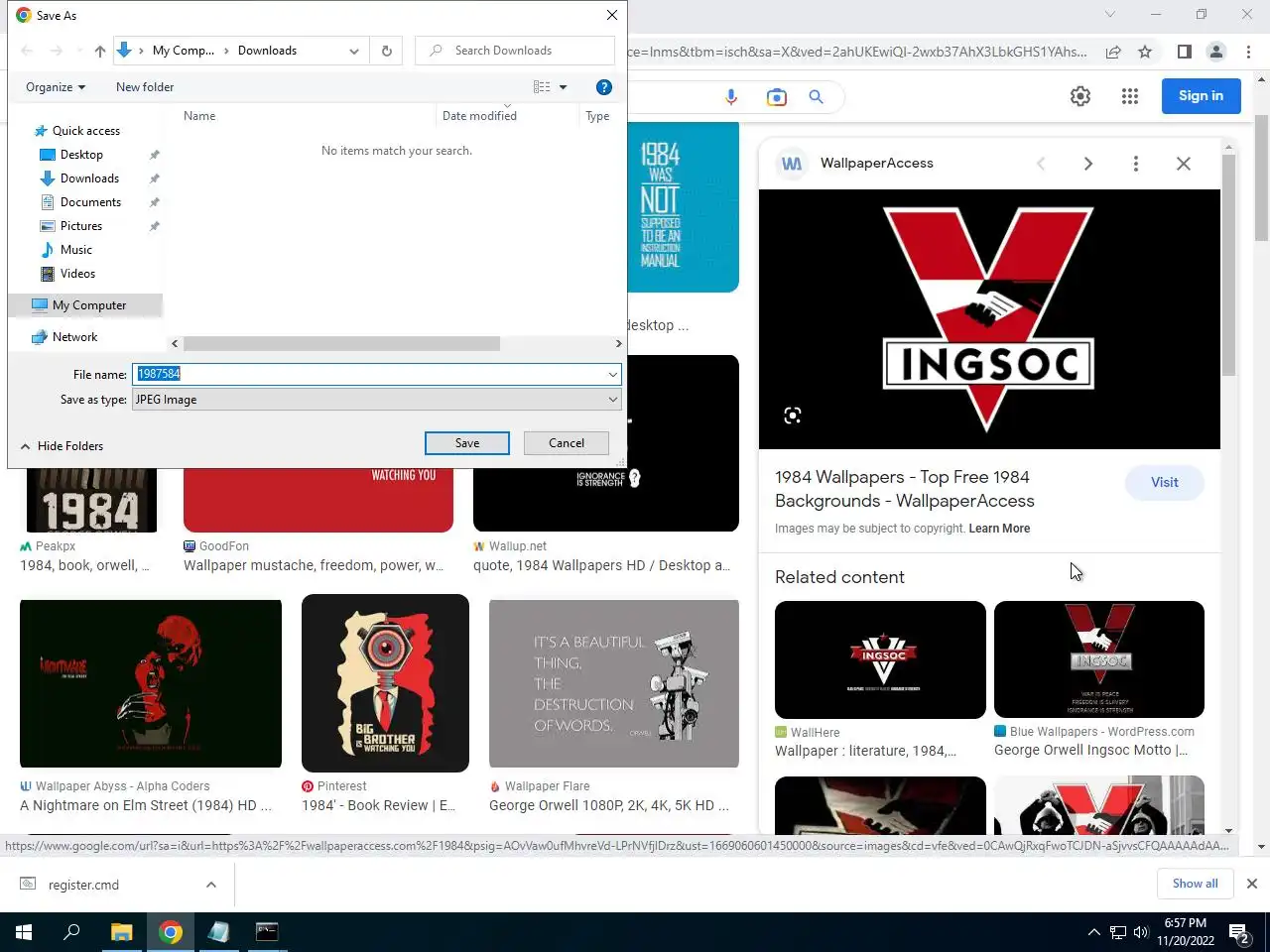Select Music in navigation pane
1270x952 pixels.
[x=66, y=250]
